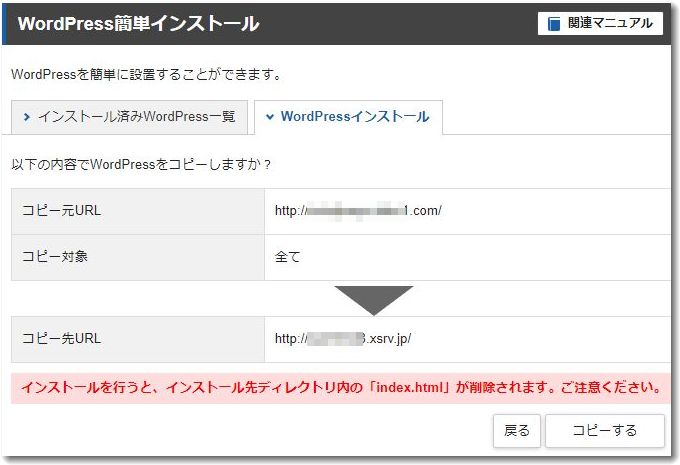Click the red index.html deletion warning banner
Viewport: 680px width, 465px height.
pos(340,387)
